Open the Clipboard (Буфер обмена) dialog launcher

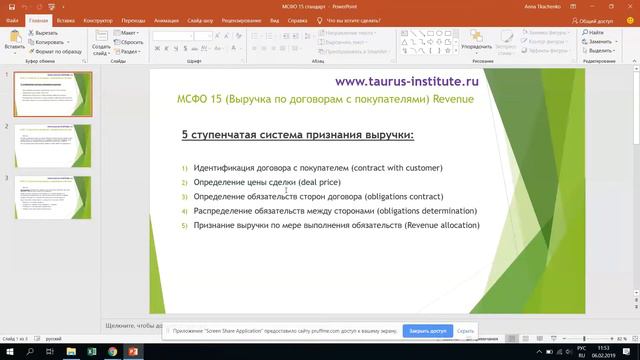tap(84, 61)
